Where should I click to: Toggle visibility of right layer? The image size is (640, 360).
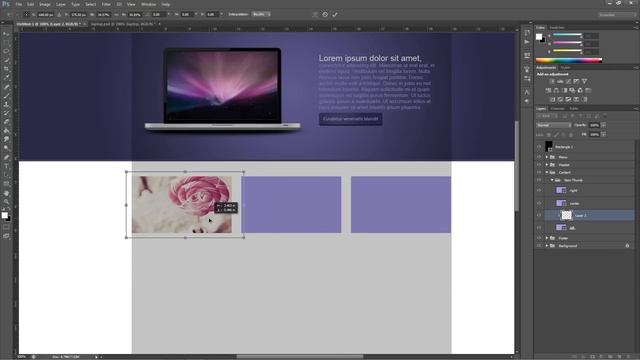[539, 190]
